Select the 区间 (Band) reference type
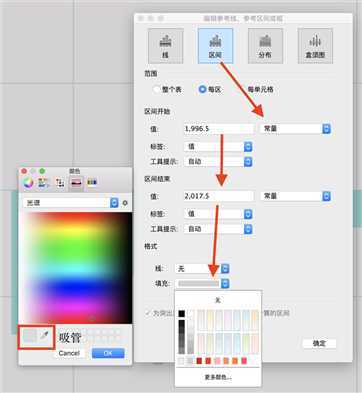The image size is (362, 393). tap(215, 46)
